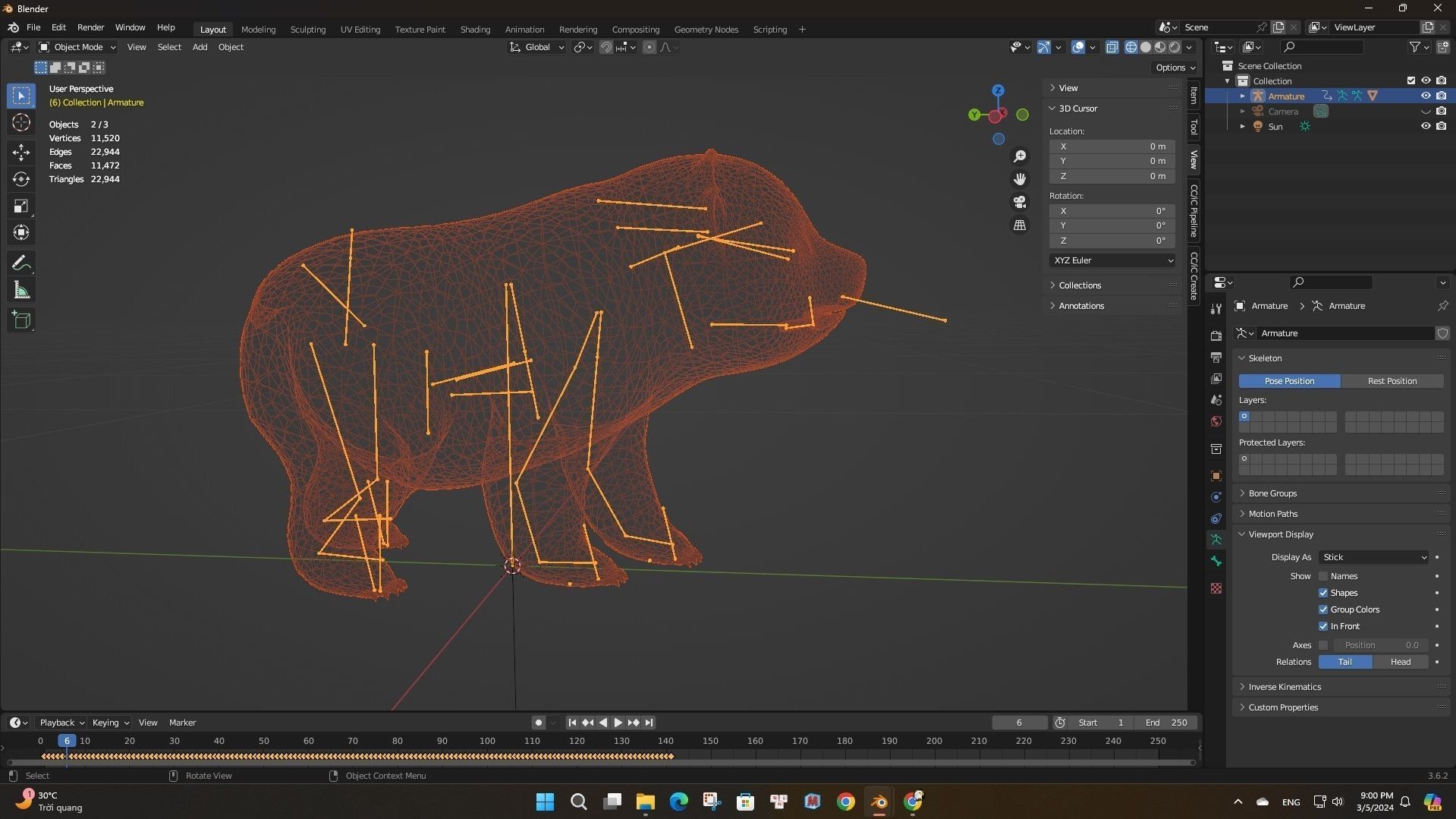
Task: Toggle Collection exclude checkbox in outliner
Action: 1411,80
